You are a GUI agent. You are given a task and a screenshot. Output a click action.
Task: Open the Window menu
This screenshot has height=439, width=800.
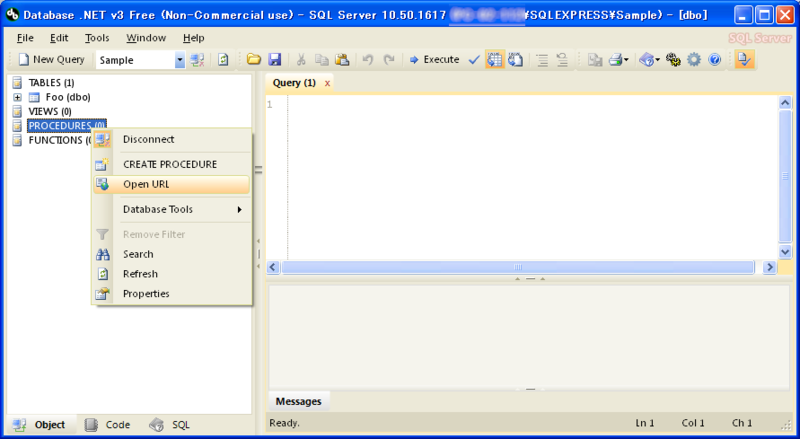pos(146,38)
